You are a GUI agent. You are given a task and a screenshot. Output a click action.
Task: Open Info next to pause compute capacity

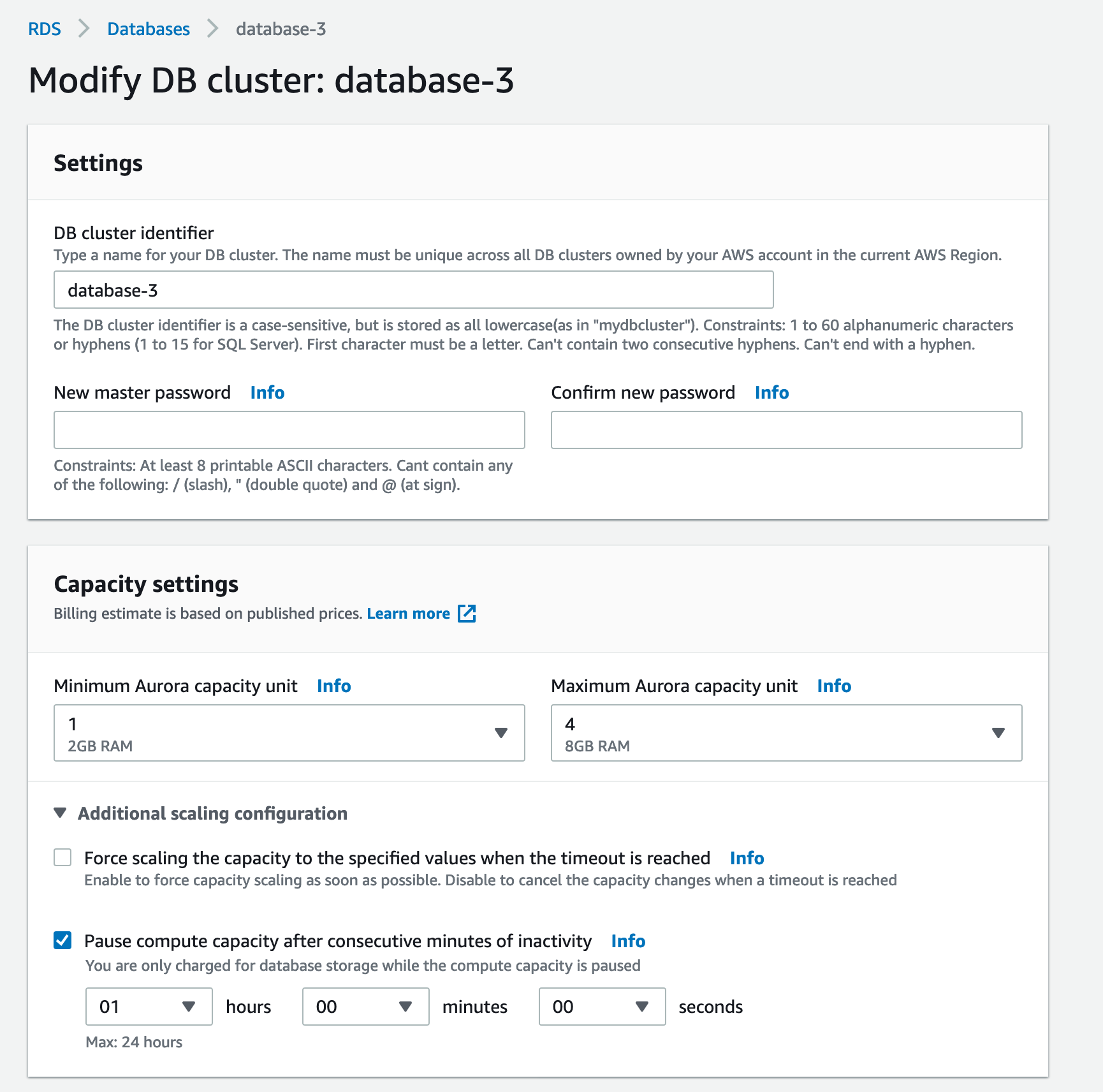tap(627, 941)
